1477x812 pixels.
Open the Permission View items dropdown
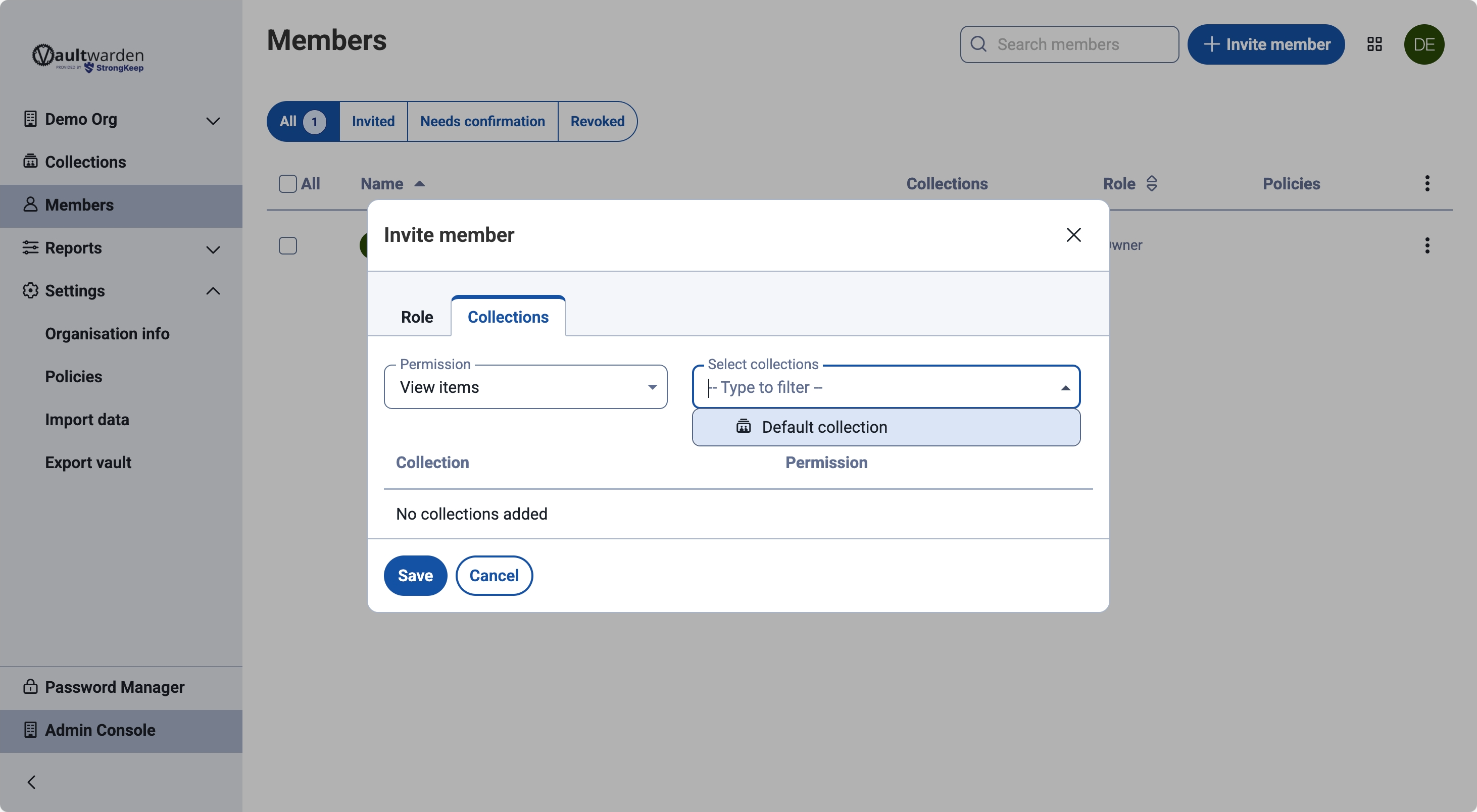point(525,387)
